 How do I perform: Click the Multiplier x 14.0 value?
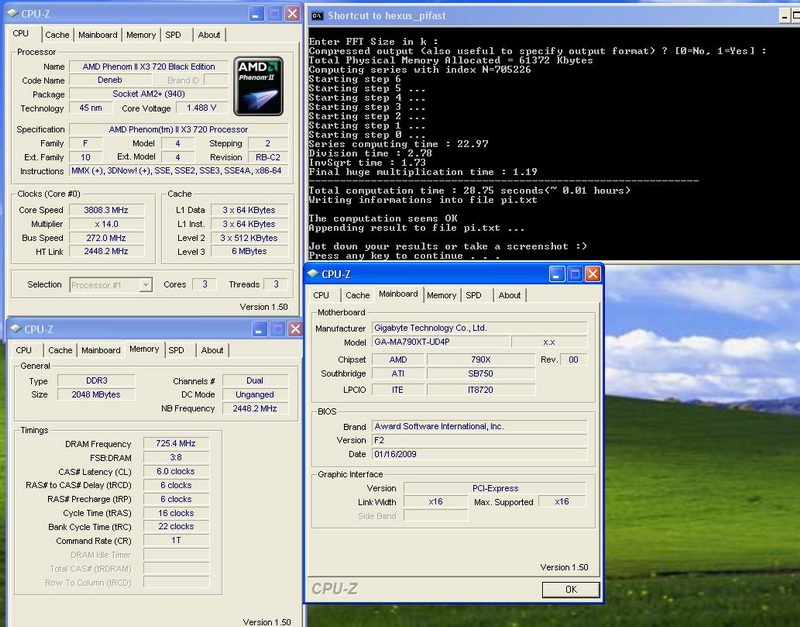(106, 224)
